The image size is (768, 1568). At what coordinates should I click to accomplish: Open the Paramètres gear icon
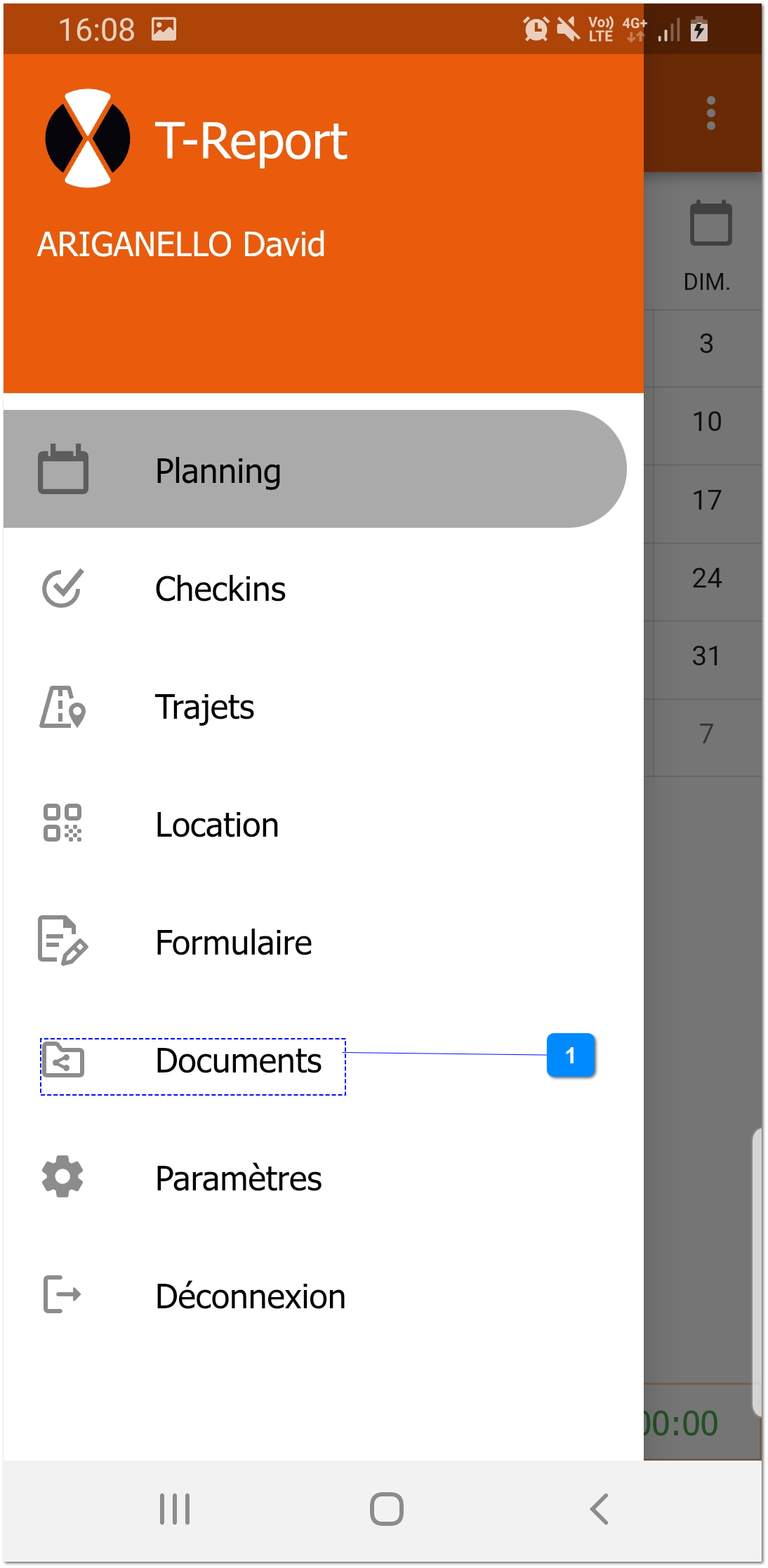tap(63, 1178)
